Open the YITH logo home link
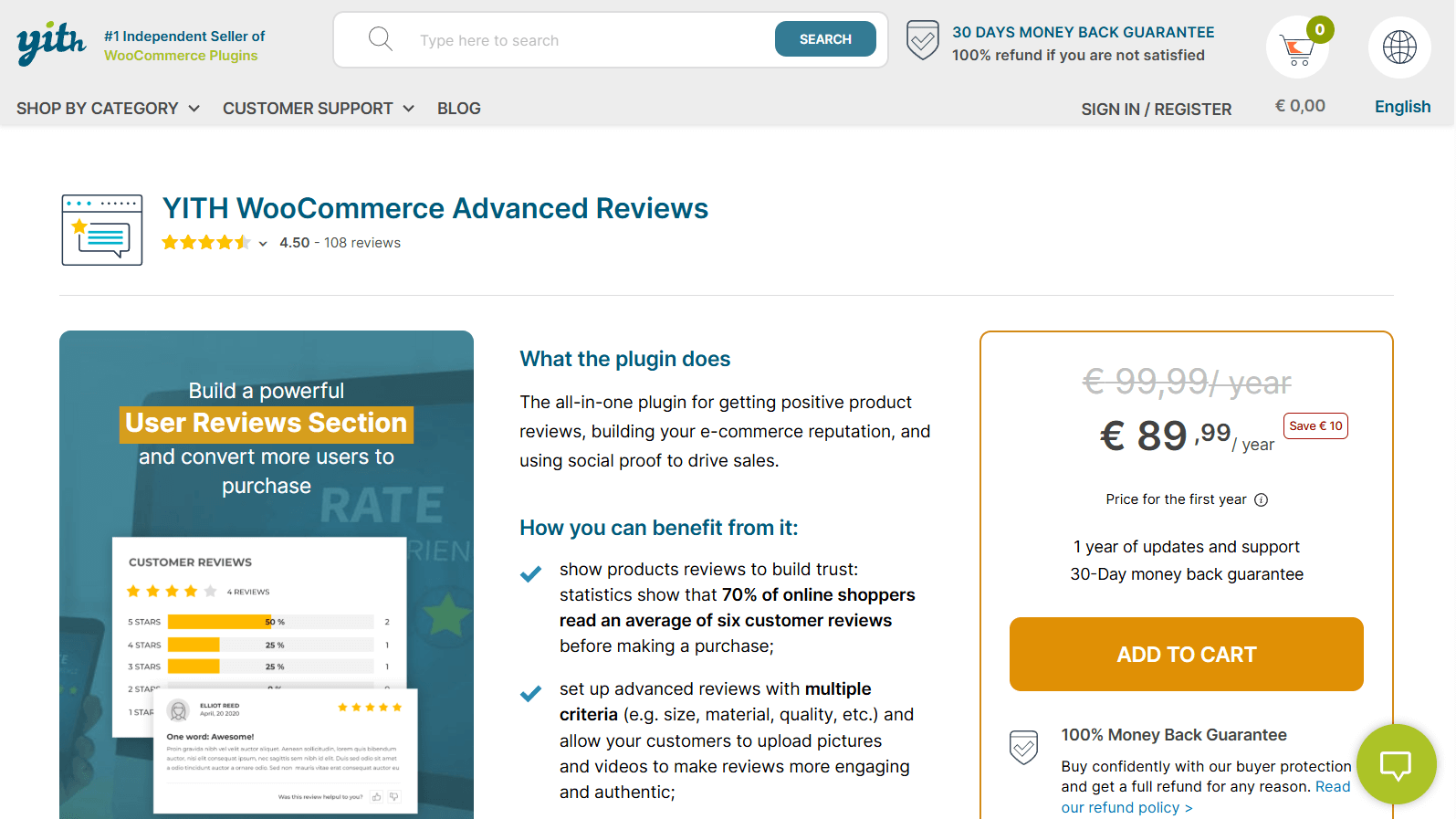 (x=51, y=43)
